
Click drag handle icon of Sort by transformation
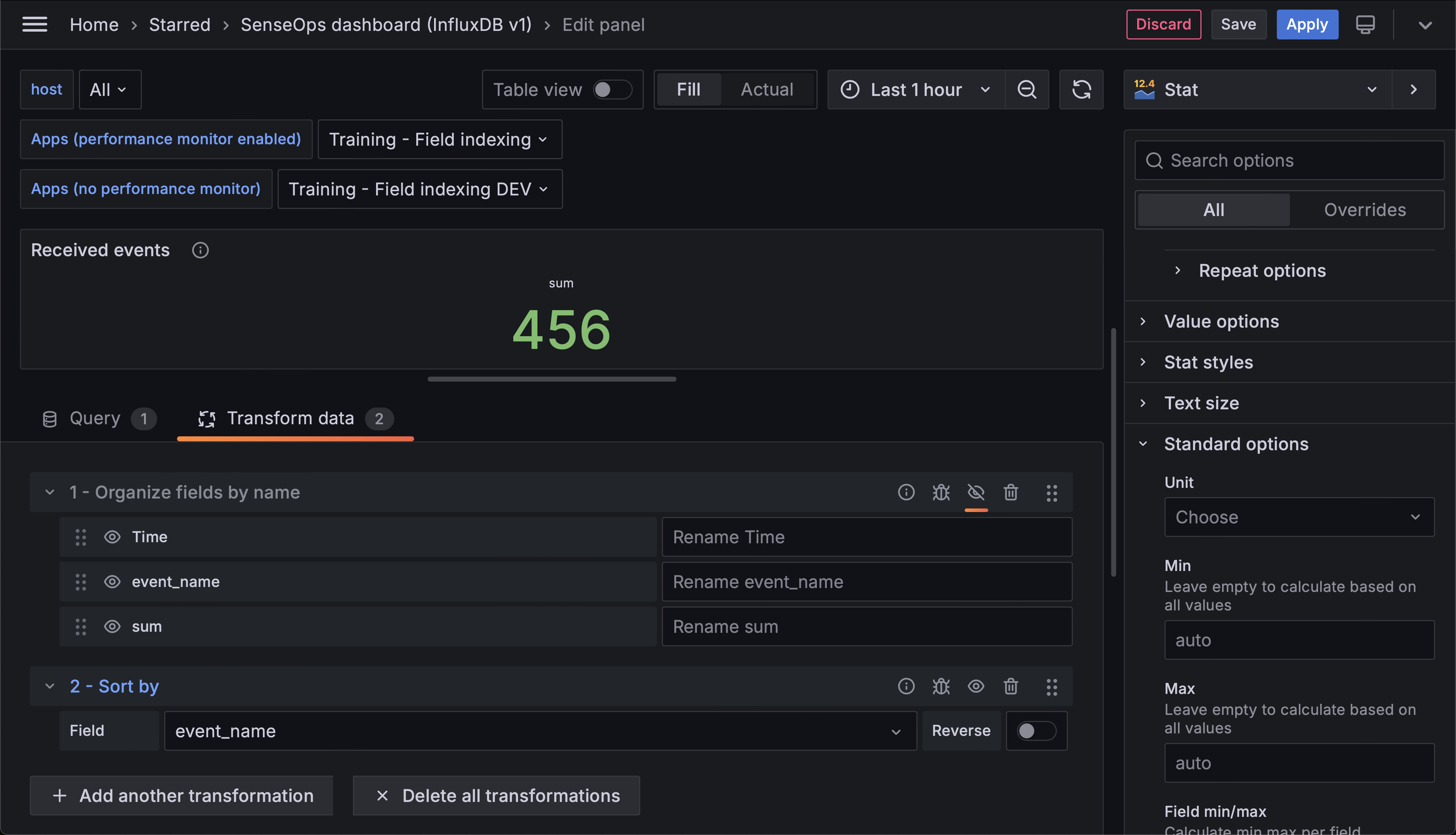click(1051, 686)
